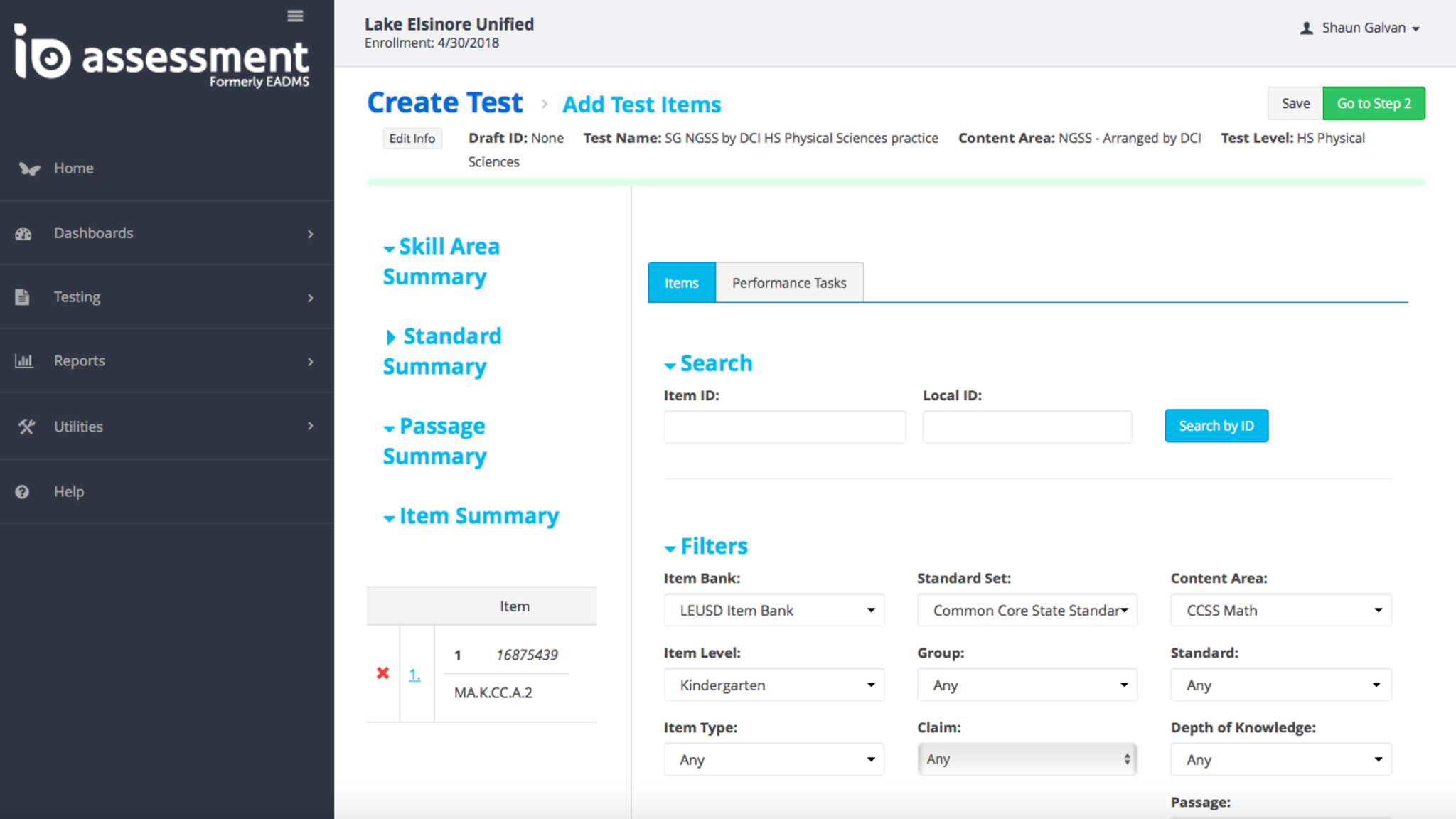1456x819 pixels.
Task: Click the Dashboards gauge icon
Action: tap(23, 234)
